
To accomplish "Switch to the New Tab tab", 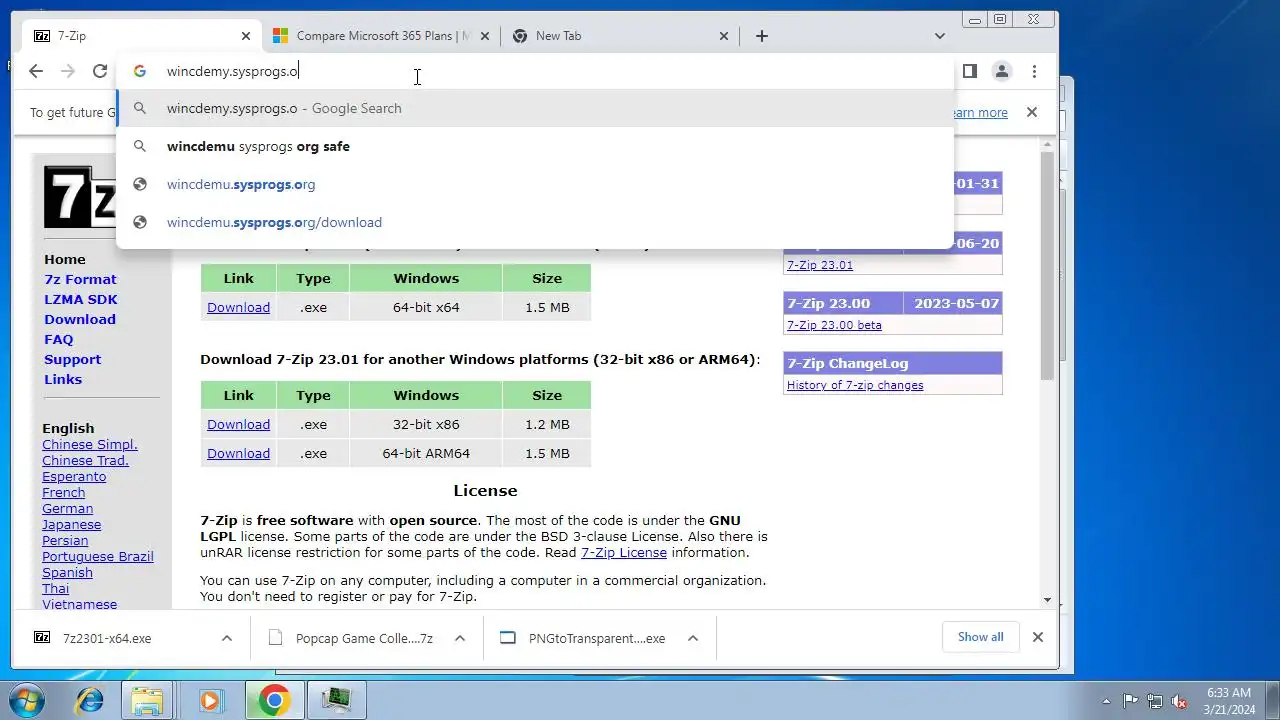I will [620, 36].
